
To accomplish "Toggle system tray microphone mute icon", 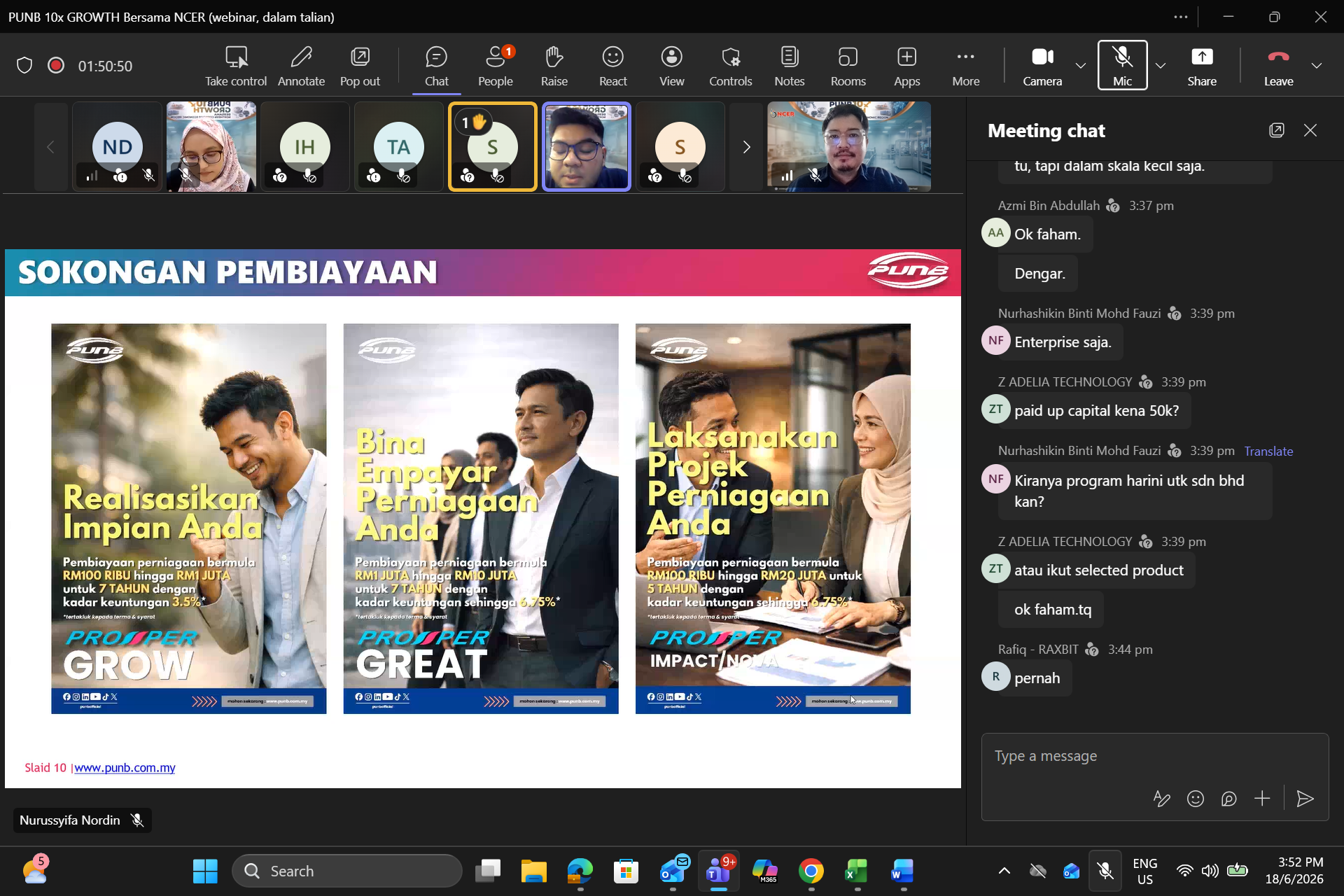I will (1105, 871).
